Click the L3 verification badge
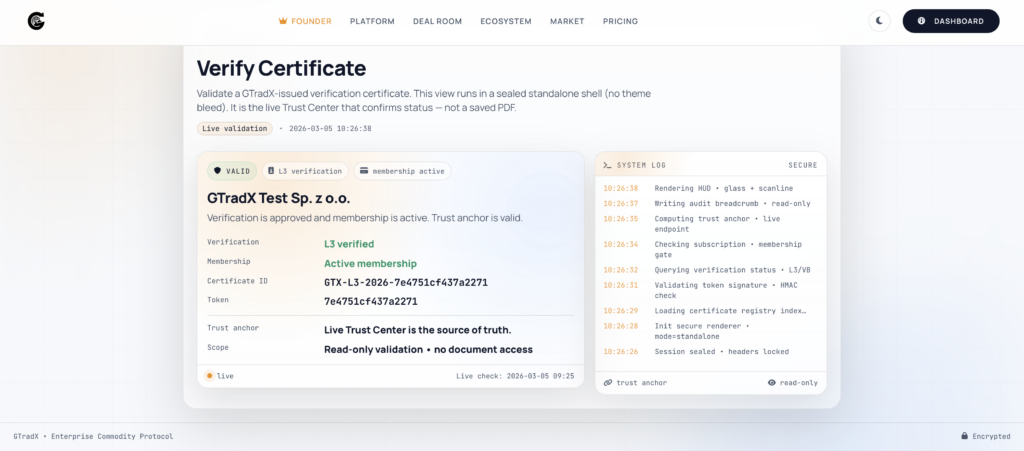Image resolution: width=1024 pixels, height=451 pixels. 305,171
